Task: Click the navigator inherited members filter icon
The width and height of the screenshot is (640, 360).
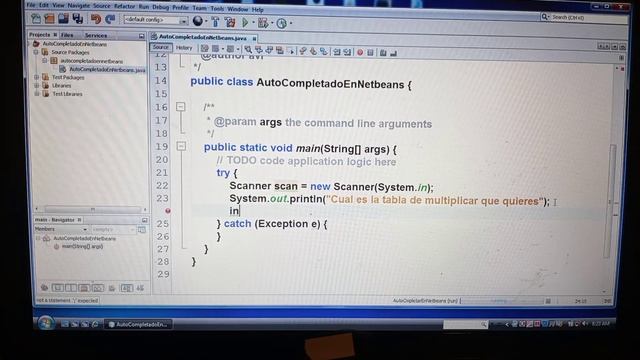Action: click(44, 288)
